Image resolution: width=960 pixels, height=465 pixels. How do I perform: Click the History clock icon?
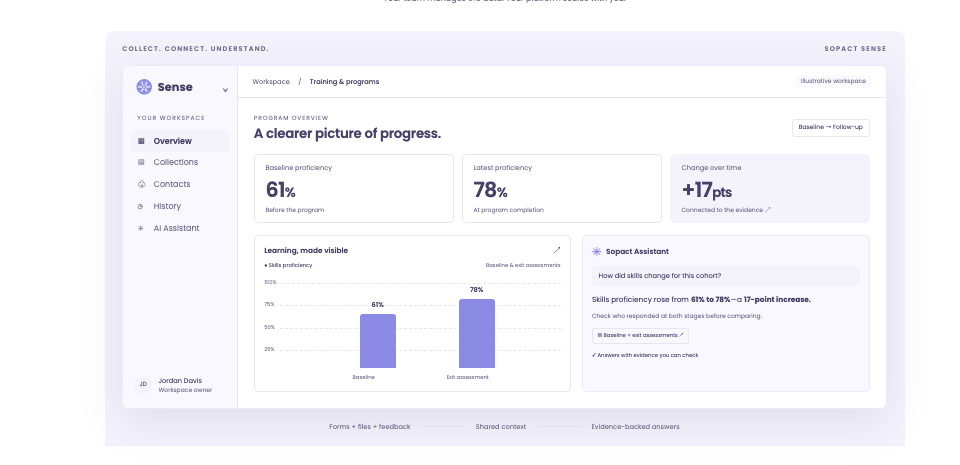141,207
